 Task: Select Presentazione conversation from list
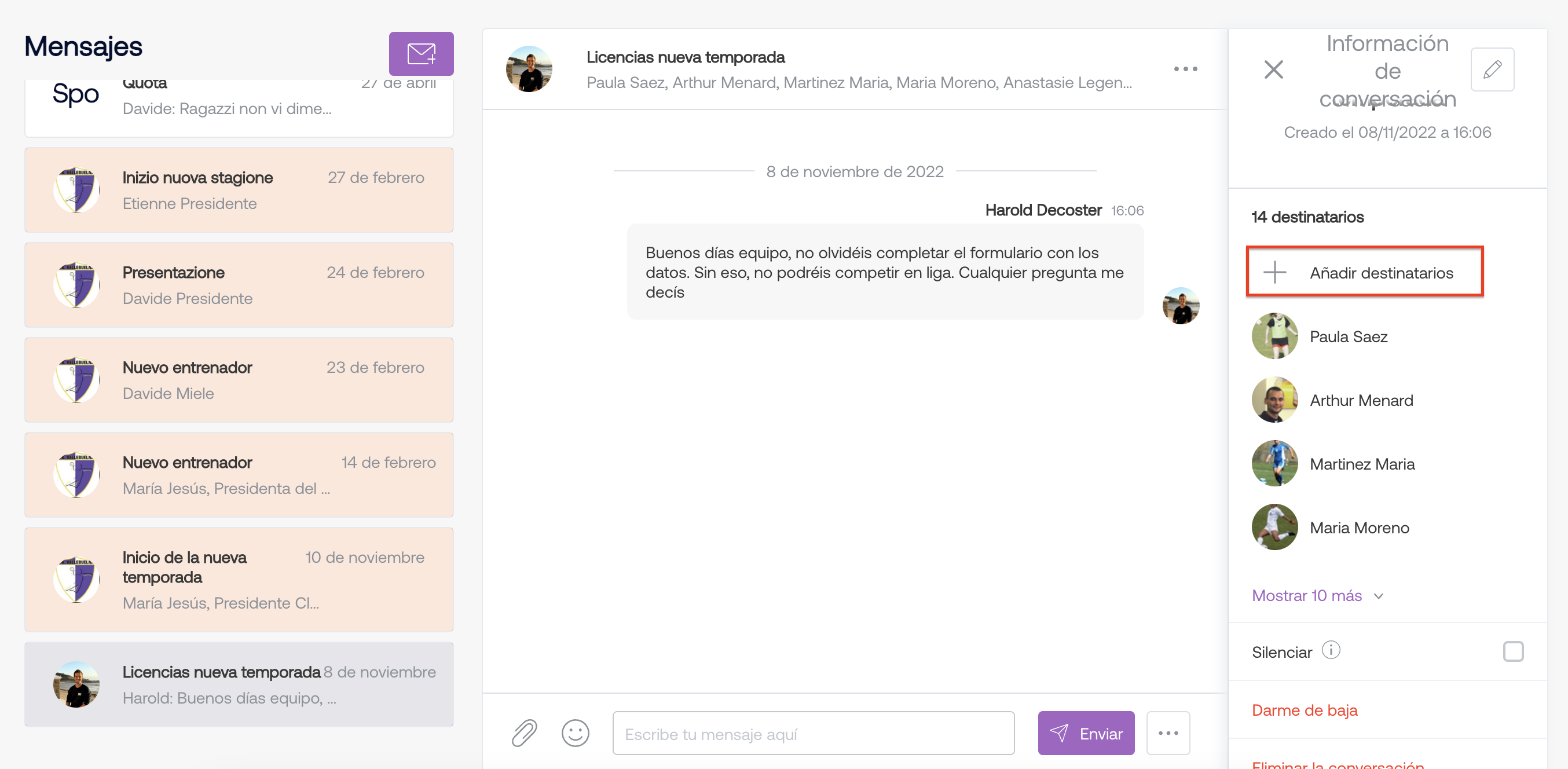coord(239,285)
